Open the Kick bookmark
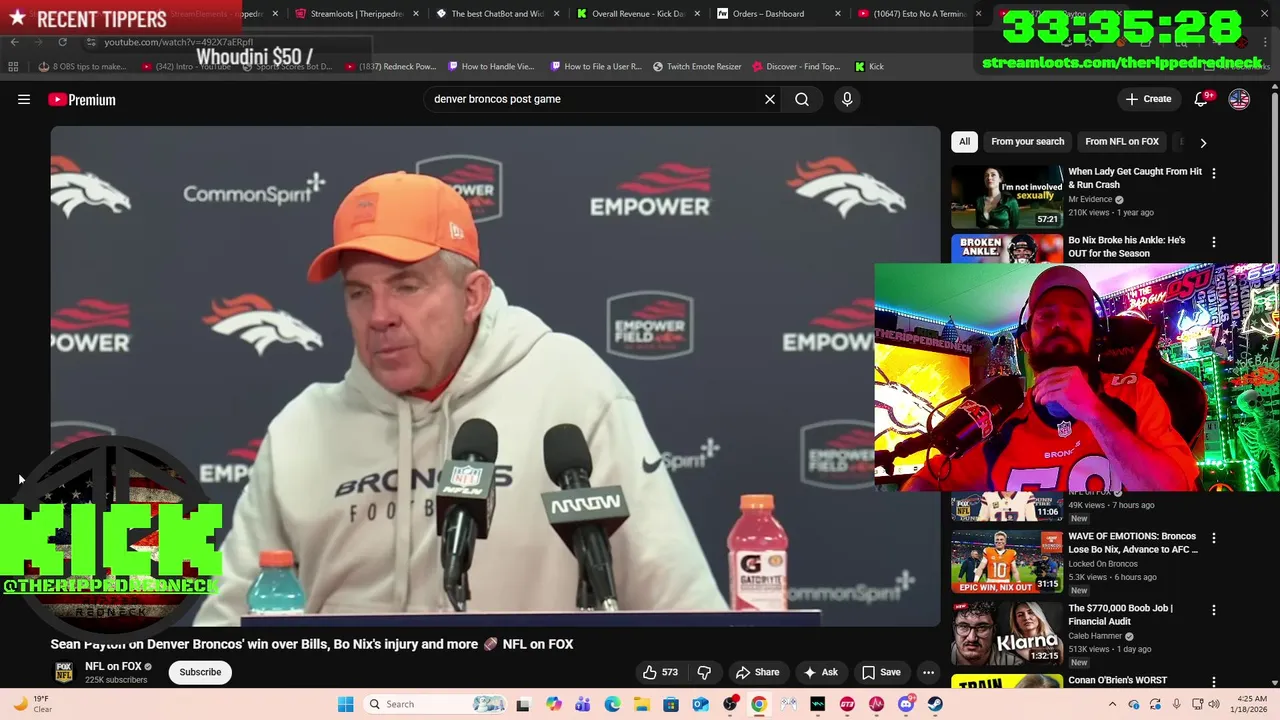The width and height of the screenshot is (1280, 720). tap(869, 66)
